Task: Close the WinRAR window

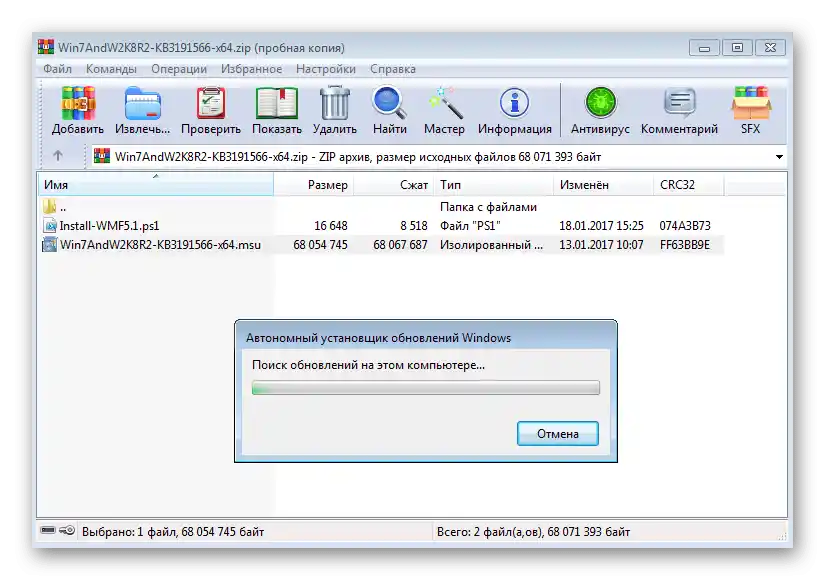Action: (770, 48)
